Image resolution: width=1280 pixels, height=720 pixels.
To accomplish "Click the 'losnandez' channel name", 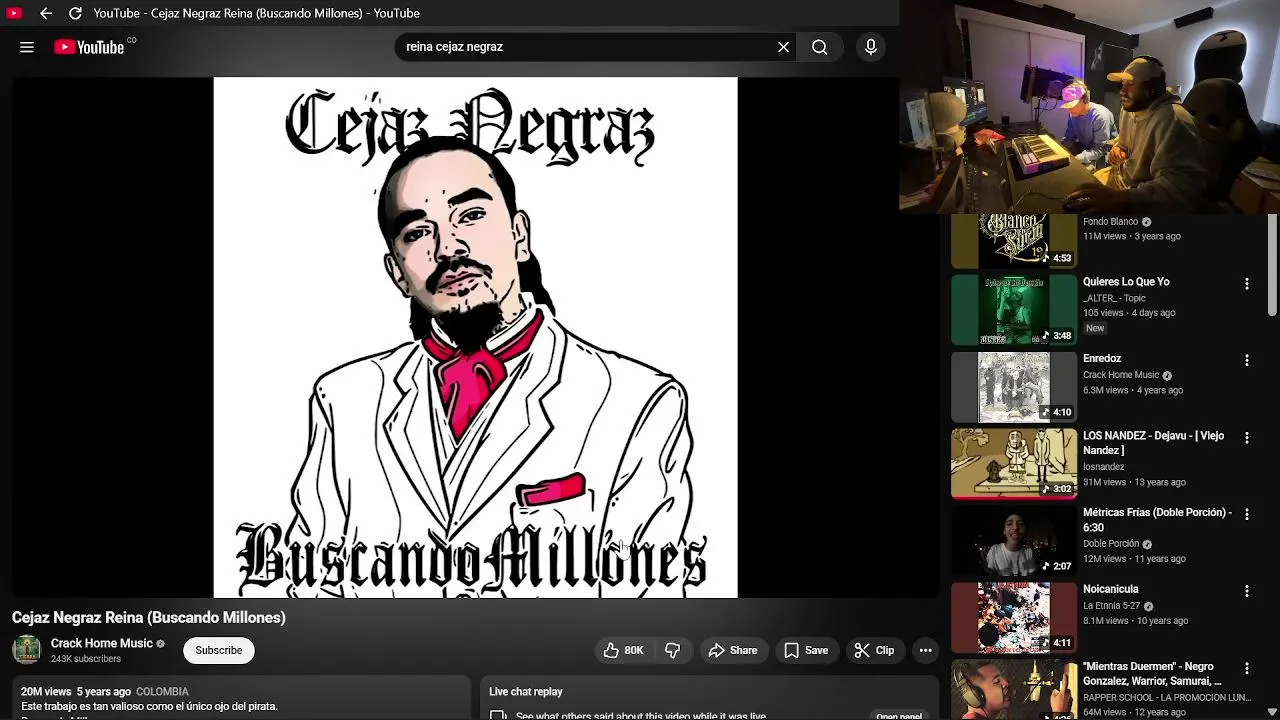I will [1104, 467].
